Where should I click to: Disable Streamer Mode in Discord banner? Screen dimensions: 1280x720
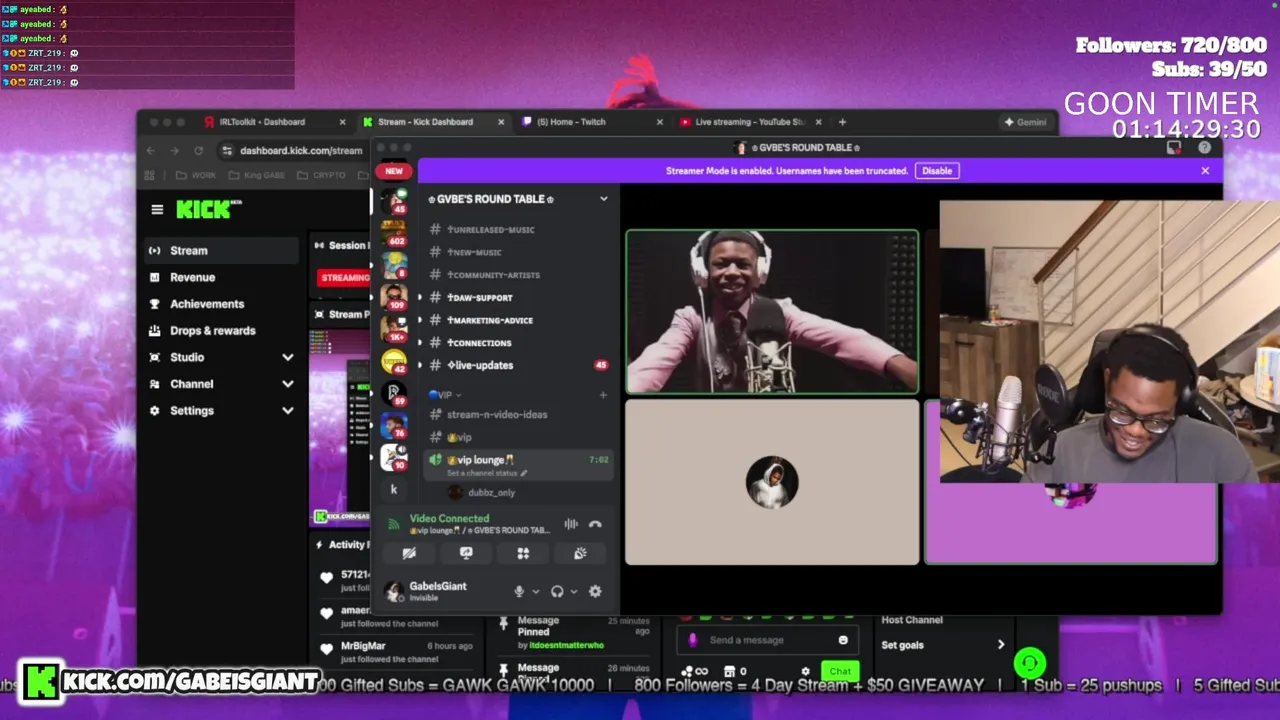coord(937,171)
